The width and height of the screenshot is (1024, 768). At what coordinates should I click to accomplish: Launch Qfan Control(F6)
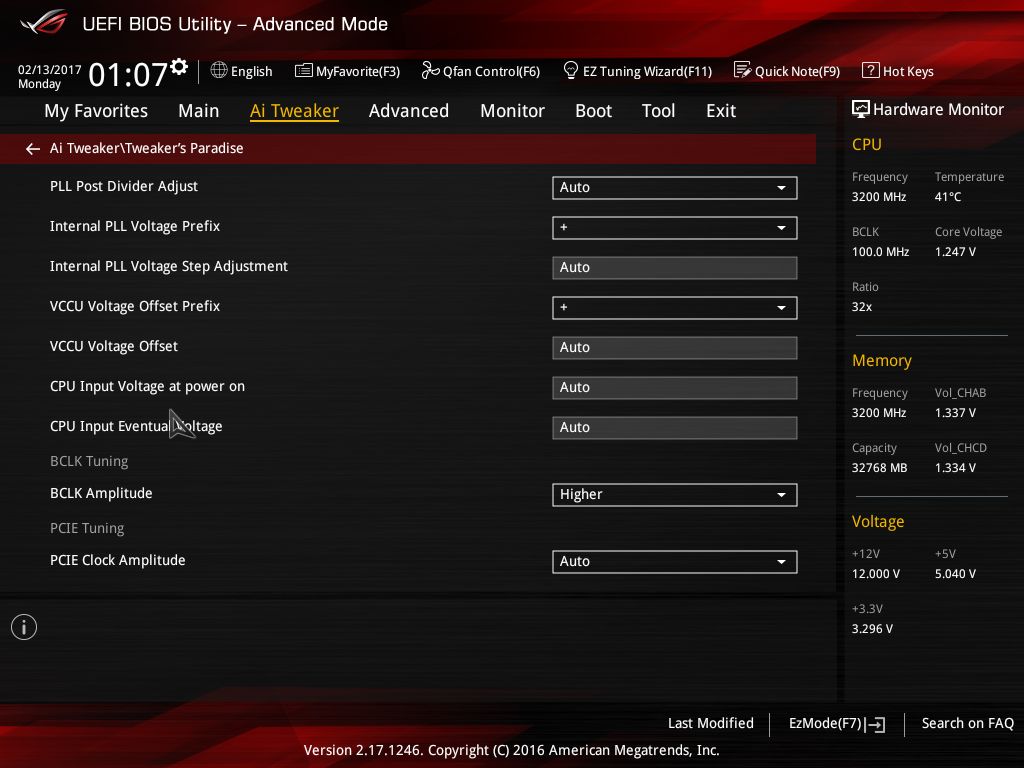pos(481,71)
